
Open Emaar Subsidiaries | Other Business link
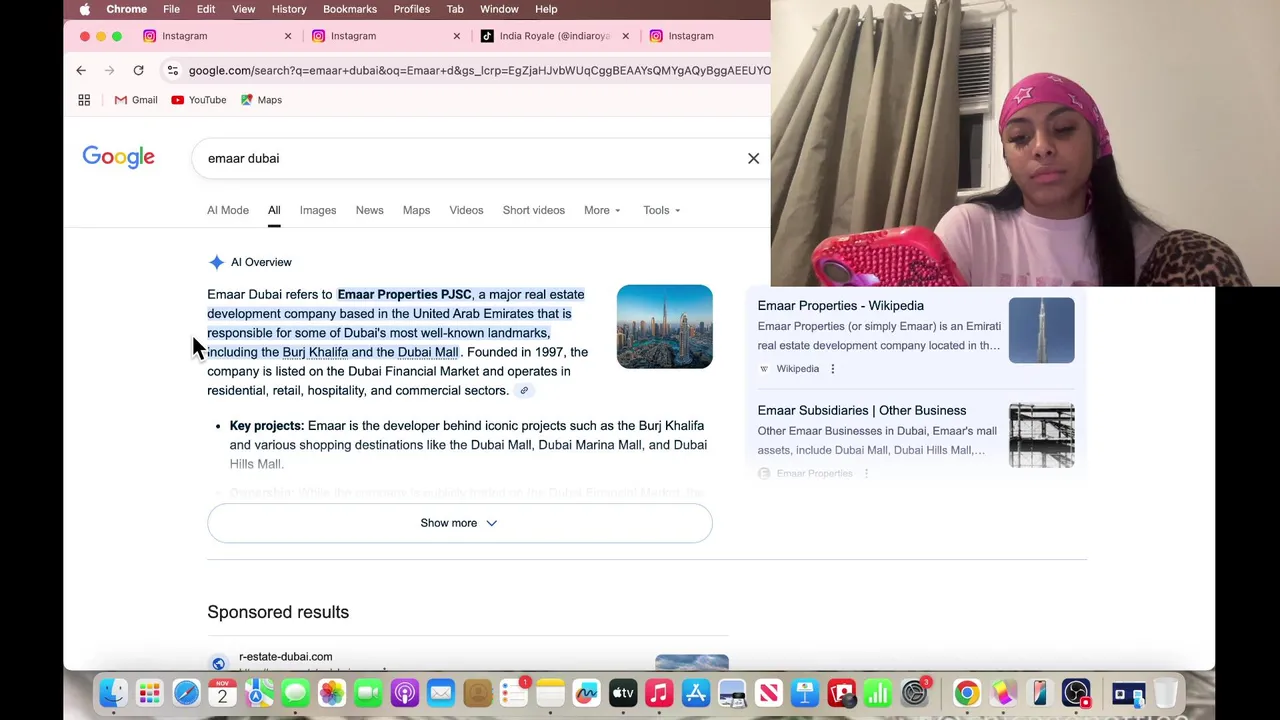(862, 411)
